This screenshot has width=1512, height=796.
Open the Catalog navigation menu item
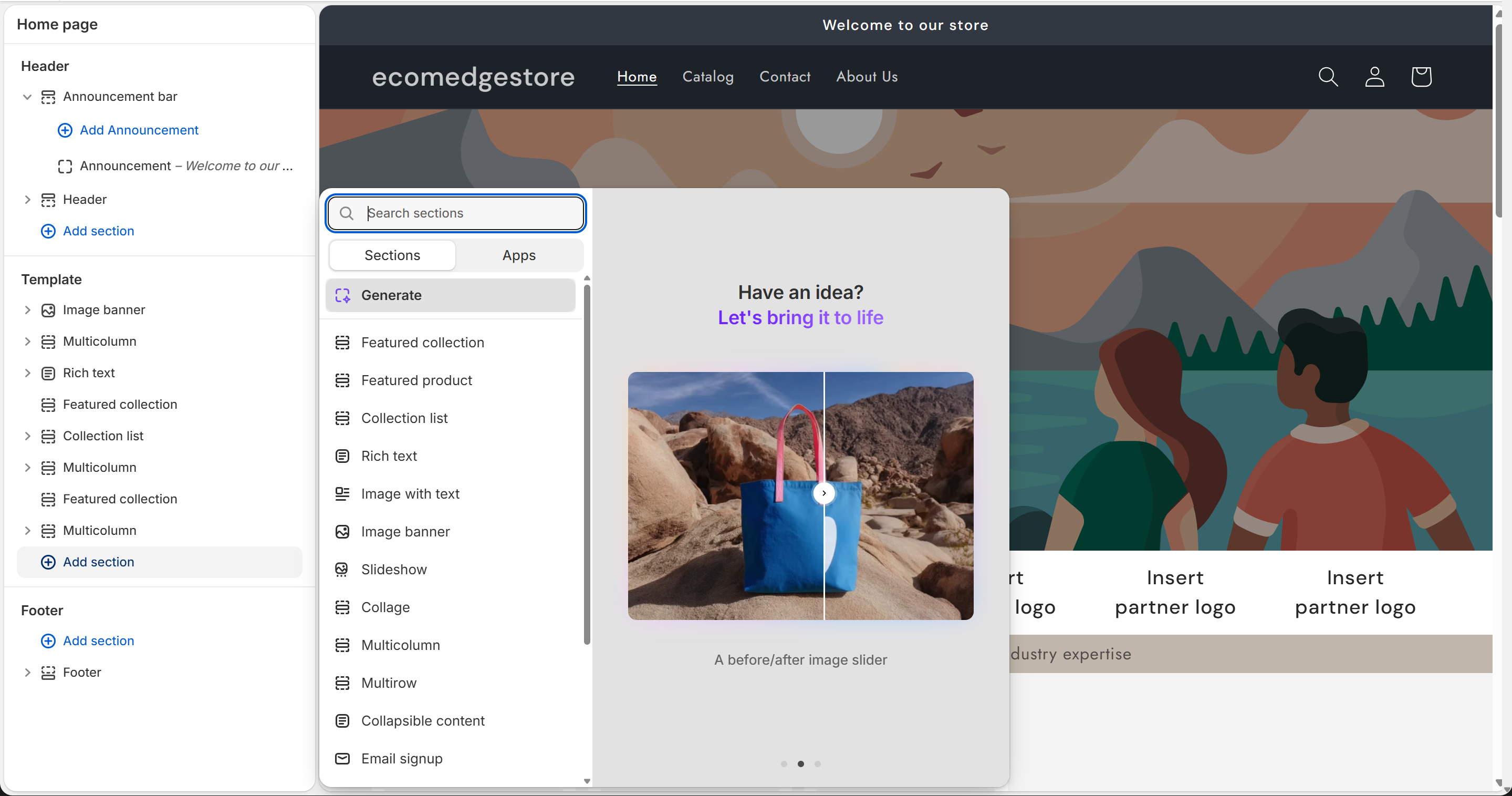coord(708,77)
